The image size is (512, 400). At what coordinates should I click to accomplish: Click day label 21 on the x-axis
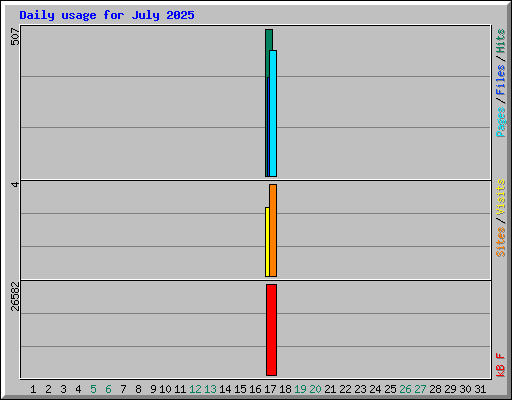click(330, 389)
